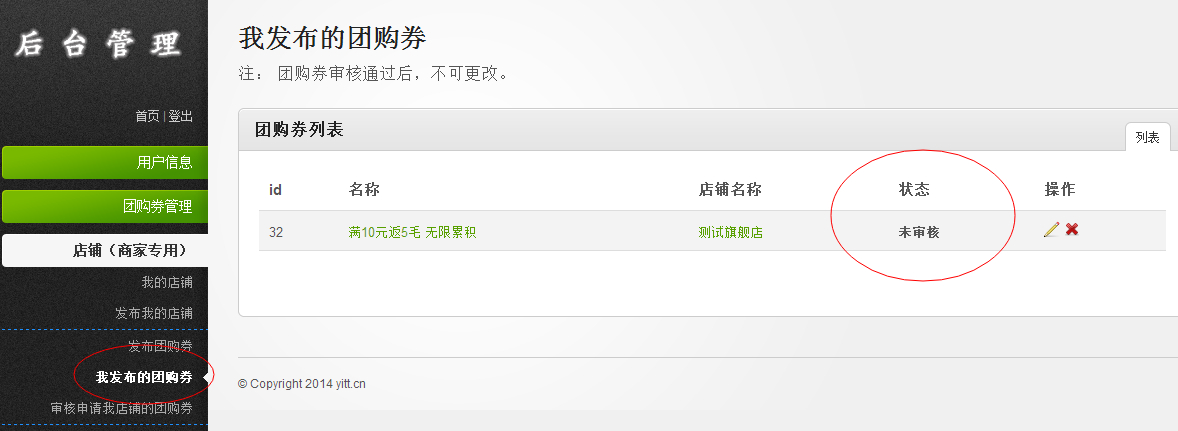Select 我发布的团购券 in the sidebar
This screenshot has width=1178, height=431.
click(x=144, y=377)
